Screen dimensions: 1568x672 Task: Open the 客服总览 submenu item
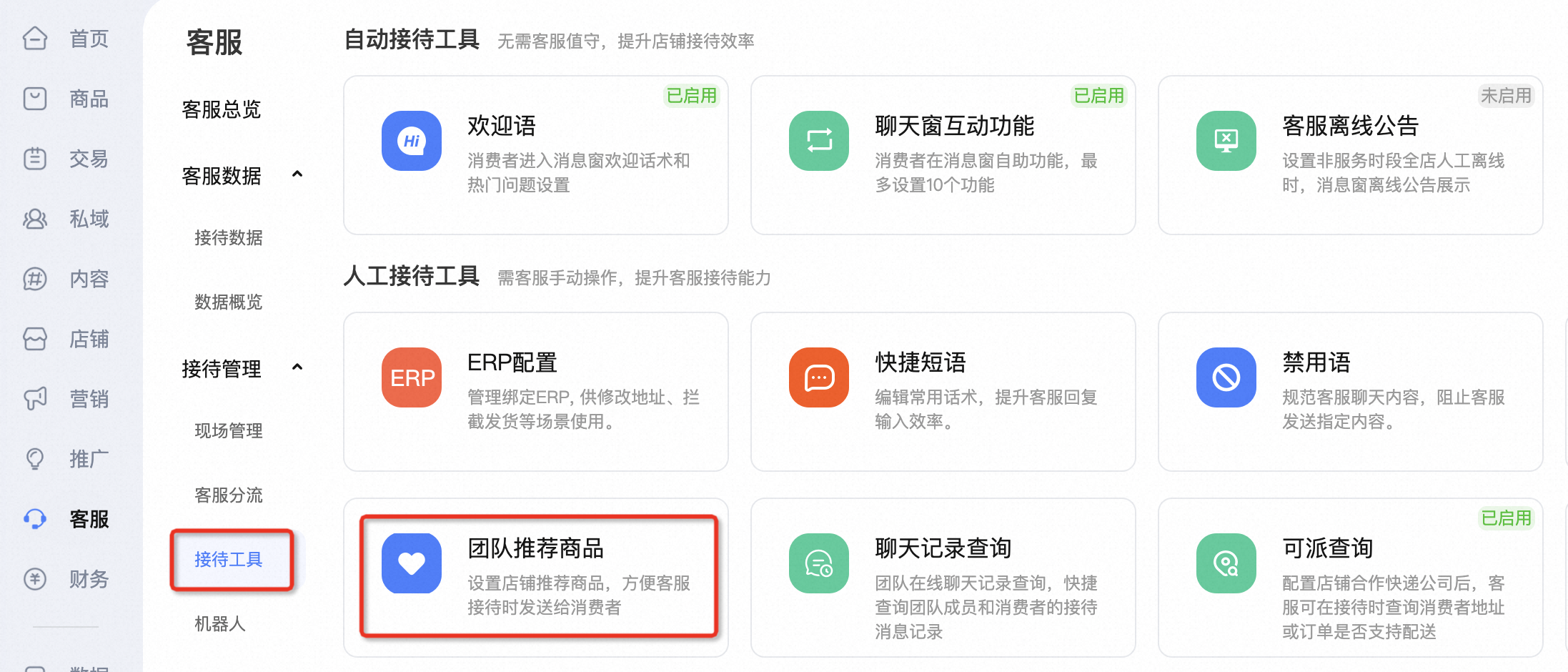[222, 109]
